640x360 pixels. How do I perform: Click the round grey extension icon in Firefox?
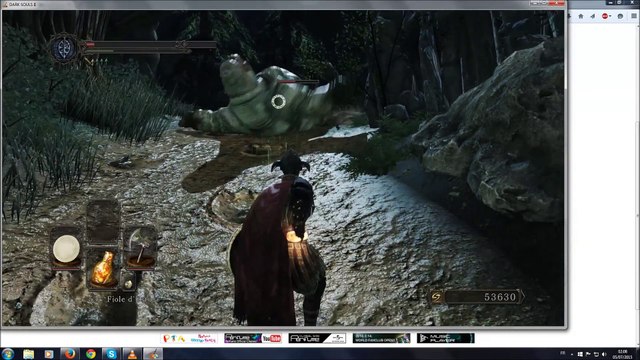click(620, 16)
